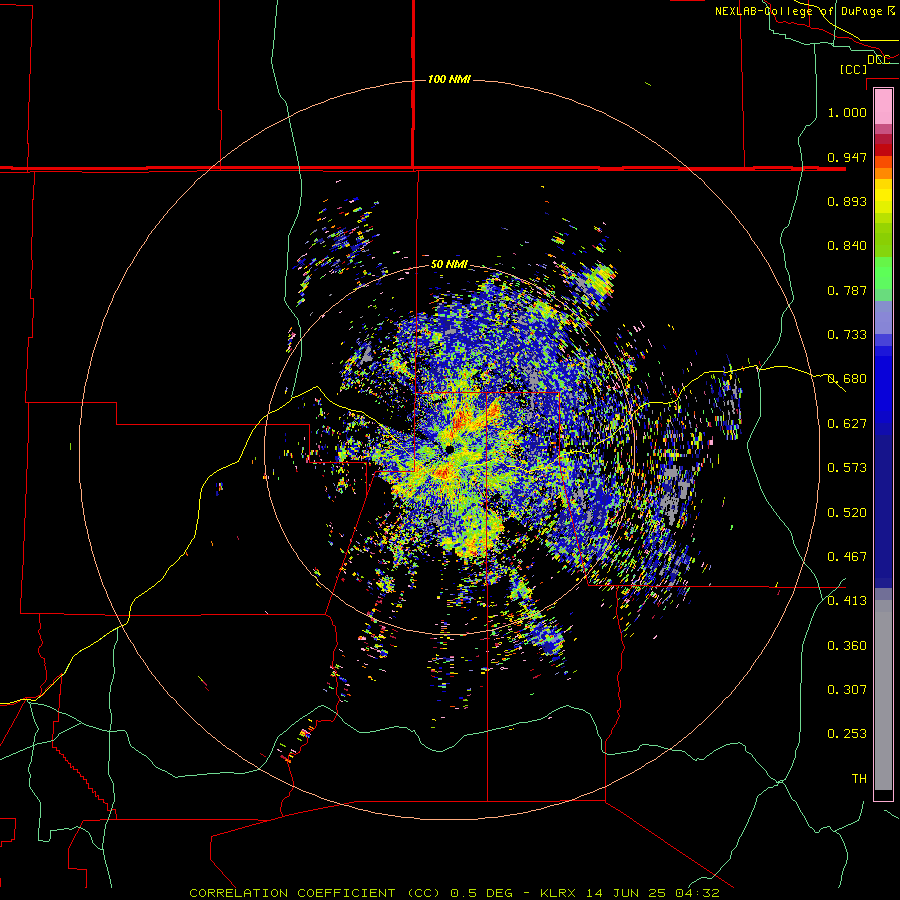Viewport: 900px width, 900px height.
Task: Click the 0.413 scale label
Action: click(847, 601)
